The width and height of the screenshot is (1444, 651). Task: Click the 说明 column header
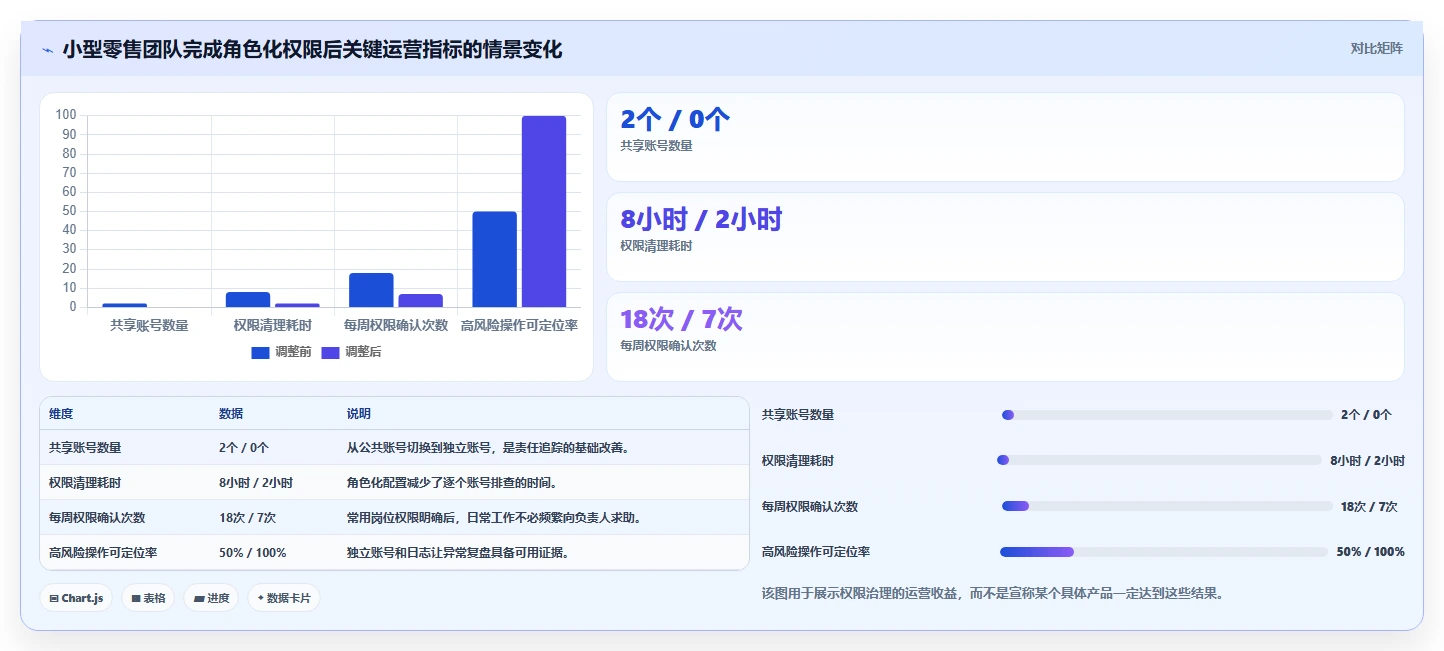pos(359,414)
